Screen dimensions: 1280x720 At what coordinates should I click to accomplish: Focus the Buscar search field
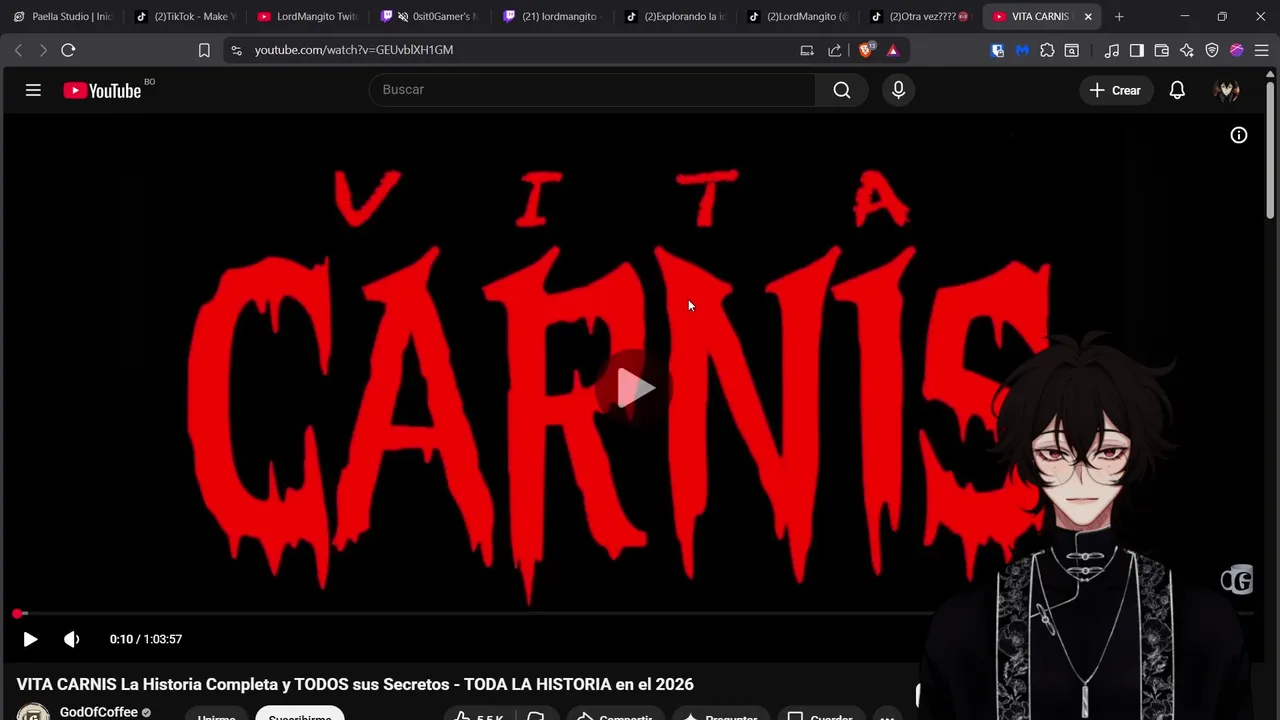[x=592, y=90]
